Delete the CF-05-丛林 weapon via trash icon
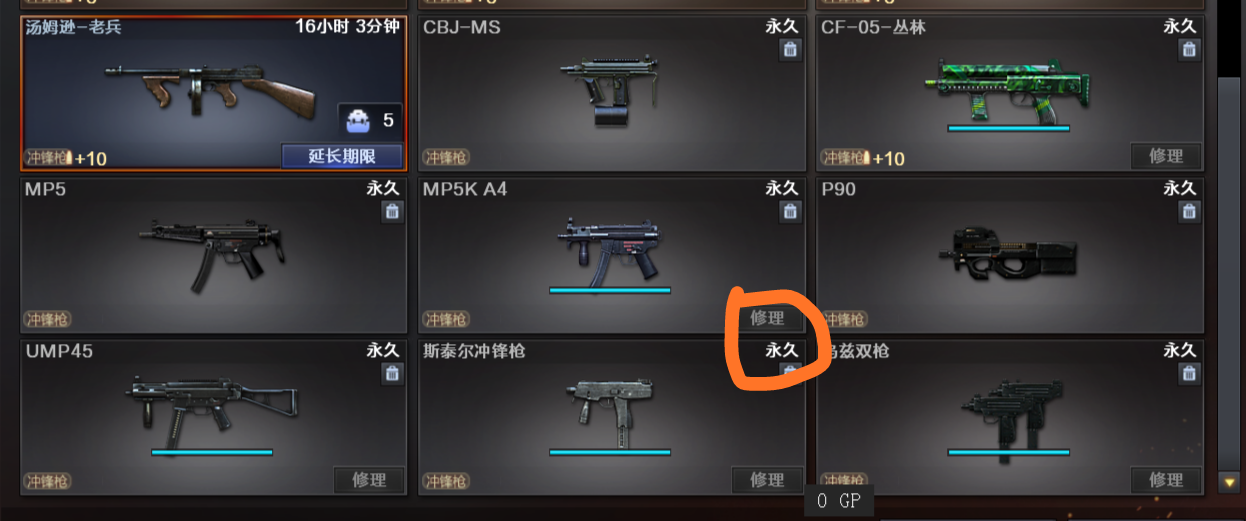 coord(1189,49)
